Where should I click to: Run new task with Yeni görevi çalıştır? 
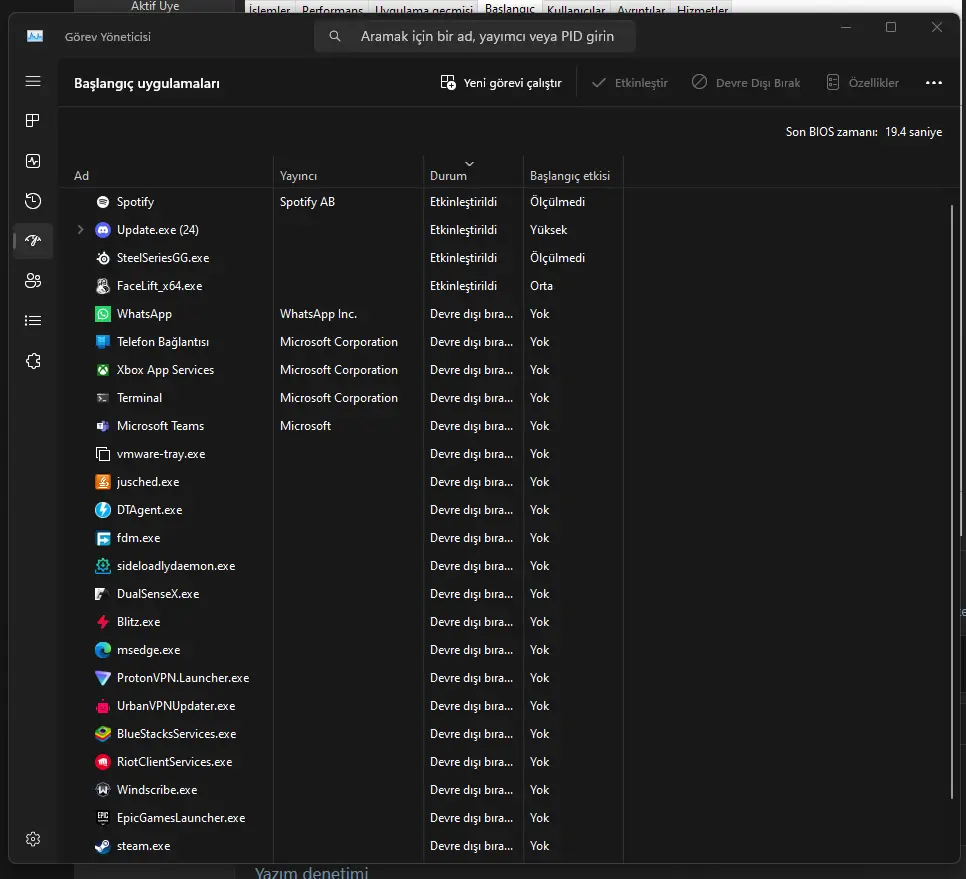coord(501,83)
